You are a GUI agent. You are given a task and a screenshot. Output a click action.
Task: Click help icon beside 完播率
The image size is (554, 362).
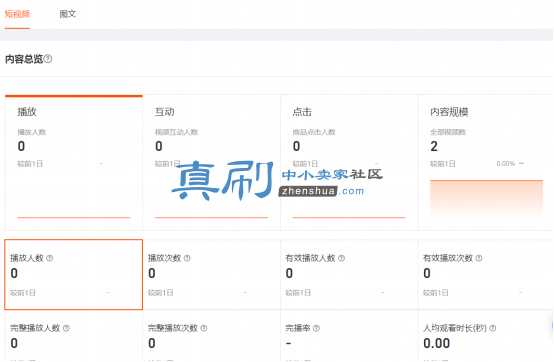[x=317, y=328]
